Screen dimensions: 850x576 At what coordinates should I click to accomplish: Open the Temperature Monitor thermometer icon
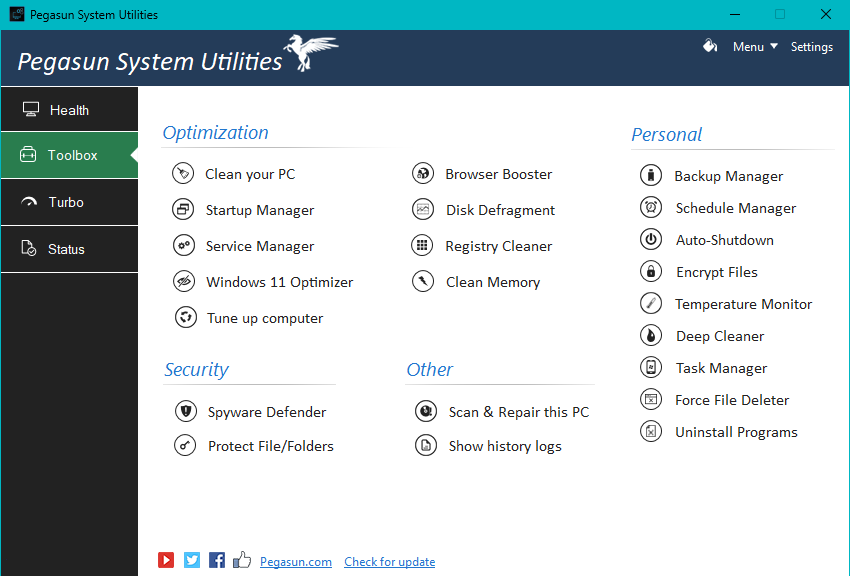pyautogui.click(x=651, y=304)
